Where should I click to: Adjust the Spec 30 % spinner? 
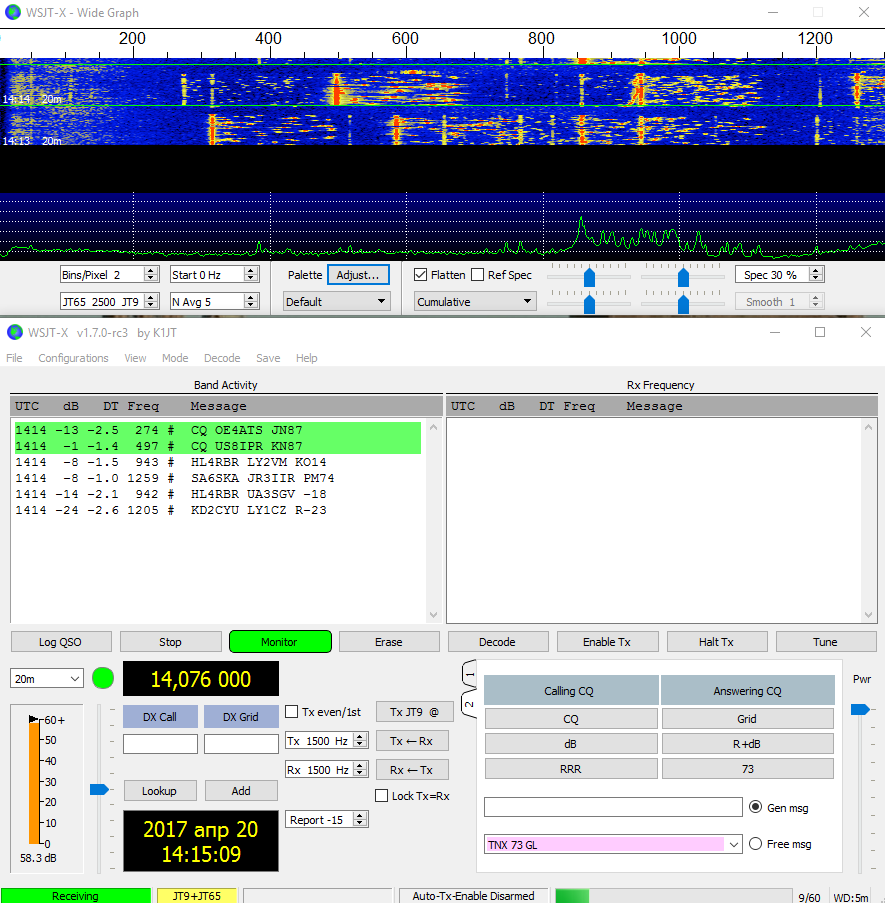point(815,275)
